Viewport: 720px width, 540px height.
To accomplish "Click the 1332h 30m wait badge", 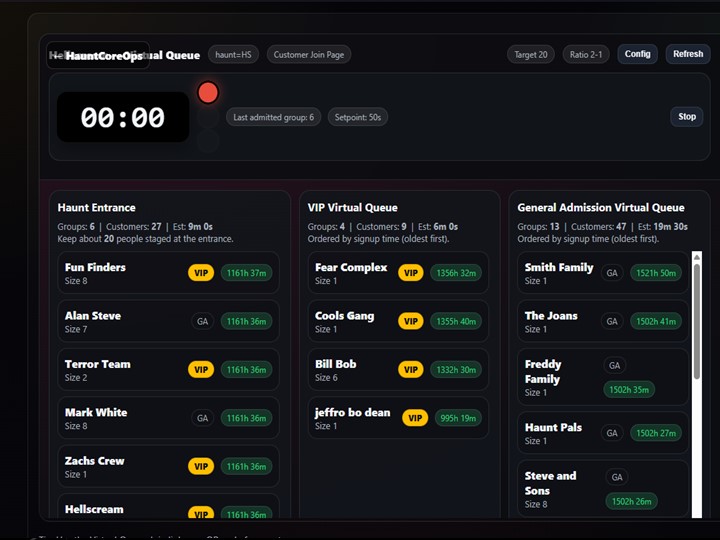I will pyautogui.click(x=456, y=370).
